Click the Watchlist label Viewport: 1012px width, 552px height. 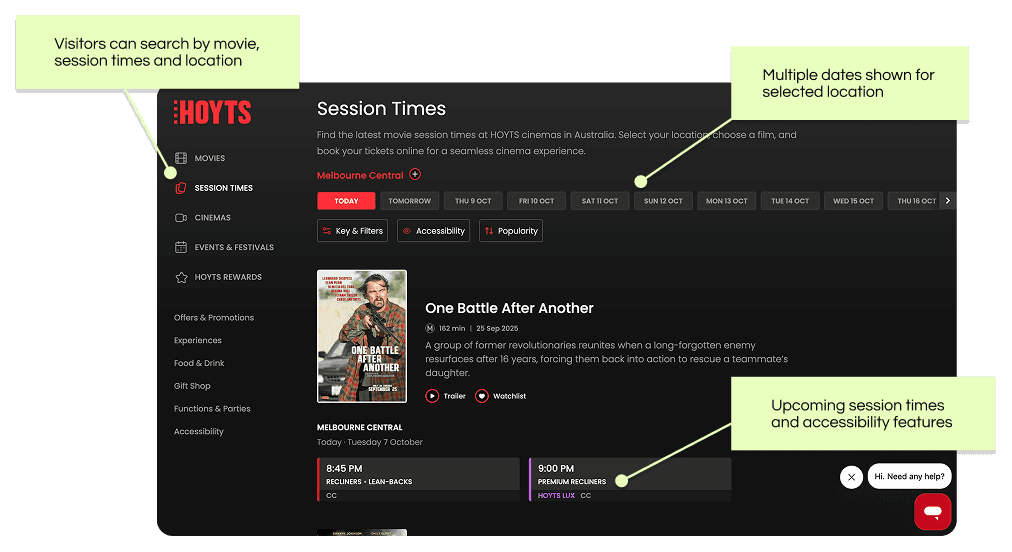[x=509, y=396]
